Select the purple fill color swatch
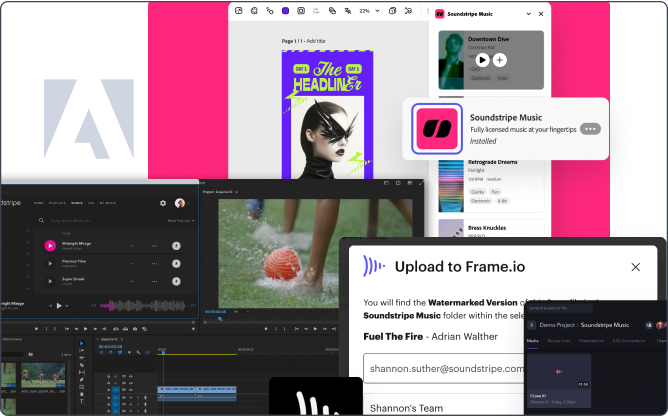The image size is (668, 416). pos(285,11)
